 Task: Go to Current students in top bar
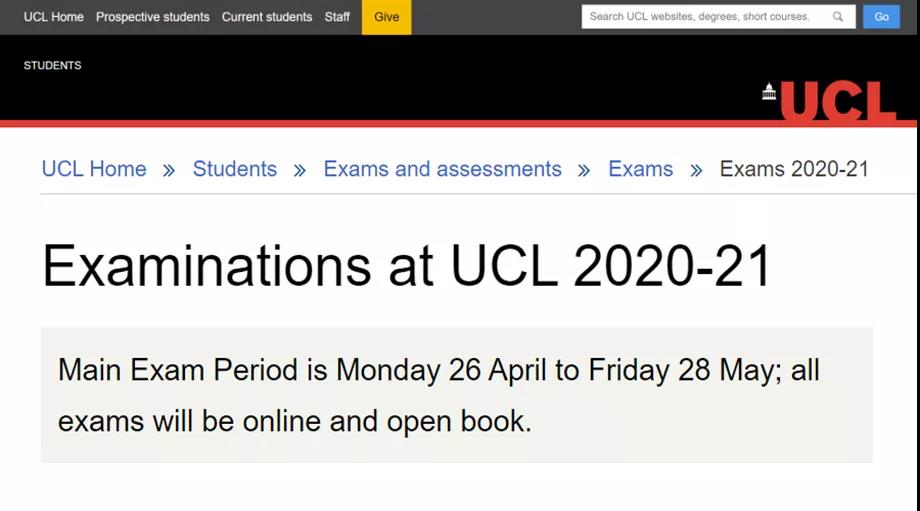tap(267, 17)
